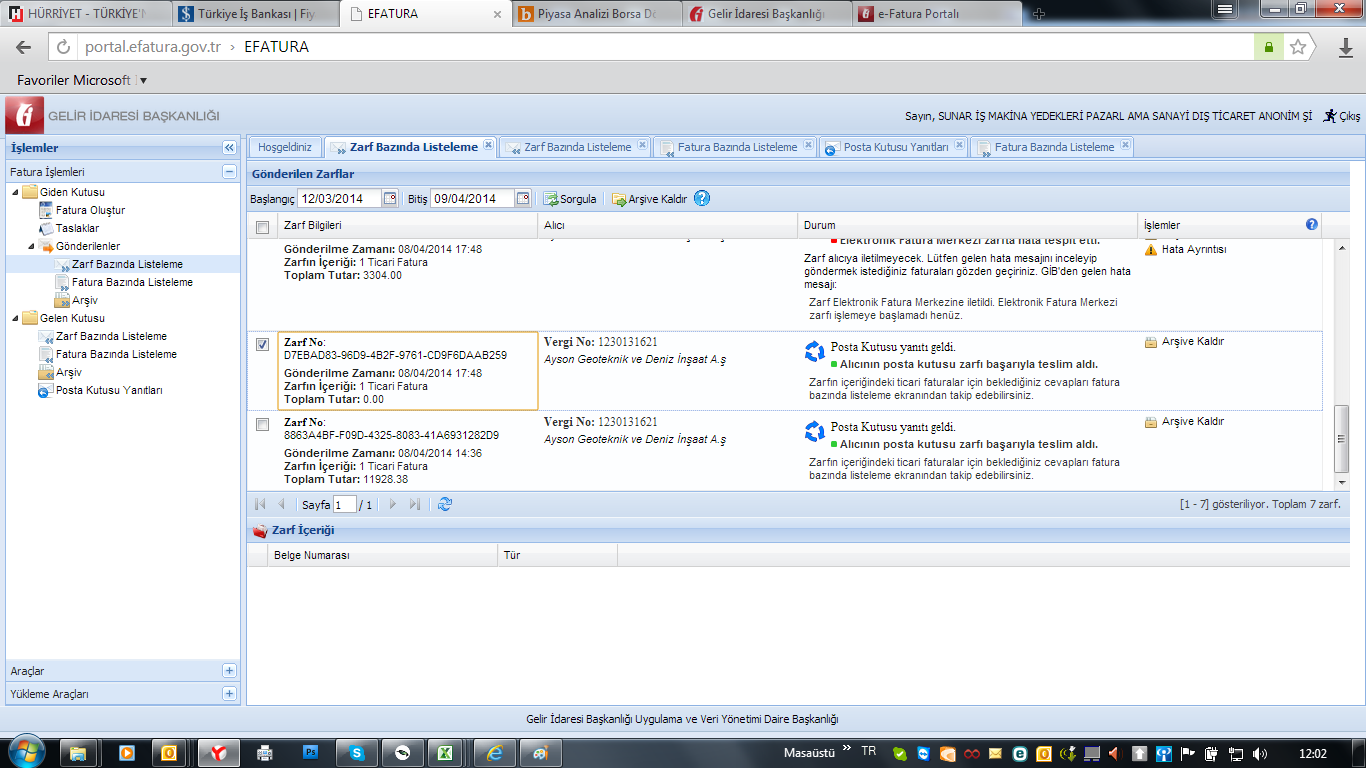
Task: Click help icon in İşlemler column header
Action: [x=1311, y=225]
